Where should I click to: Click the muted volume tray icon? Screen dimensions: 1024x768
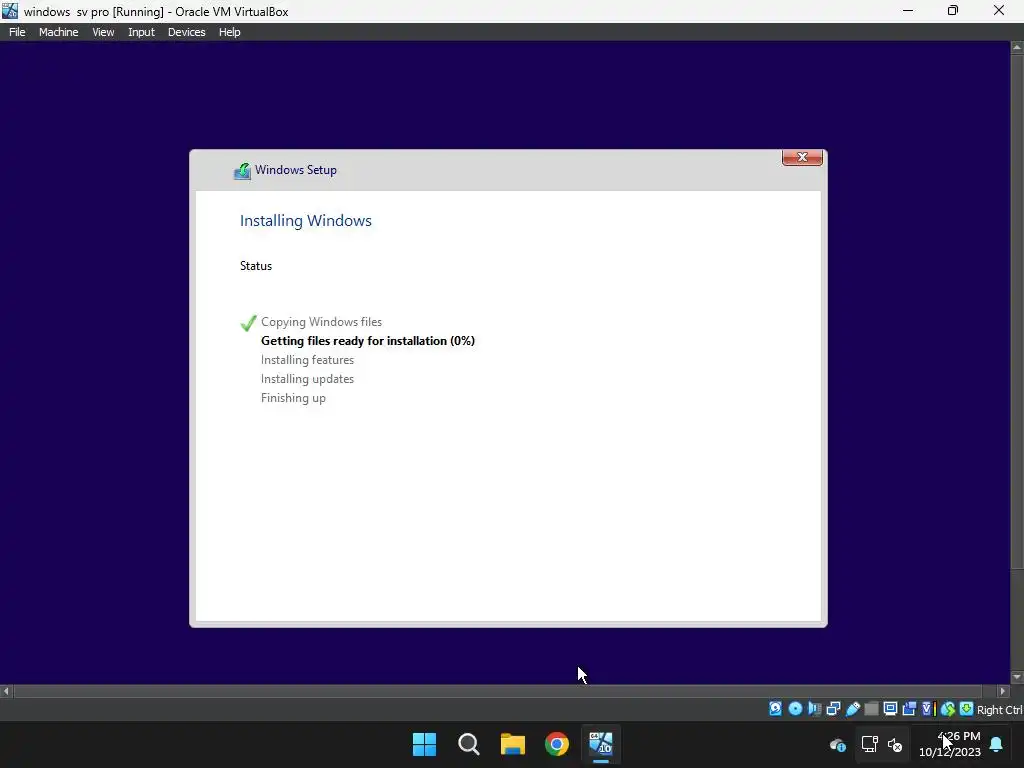point(895,744)
